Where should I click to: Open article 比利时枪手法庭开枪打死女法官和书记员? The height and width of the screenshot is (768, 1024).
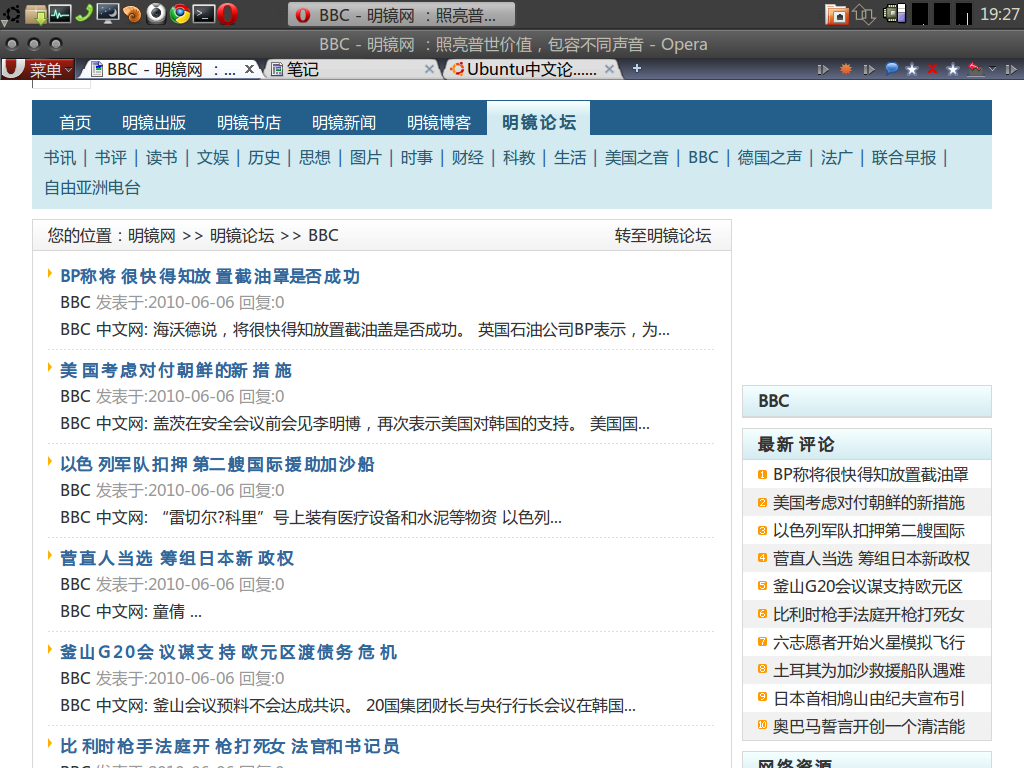[x=230, y=746]
